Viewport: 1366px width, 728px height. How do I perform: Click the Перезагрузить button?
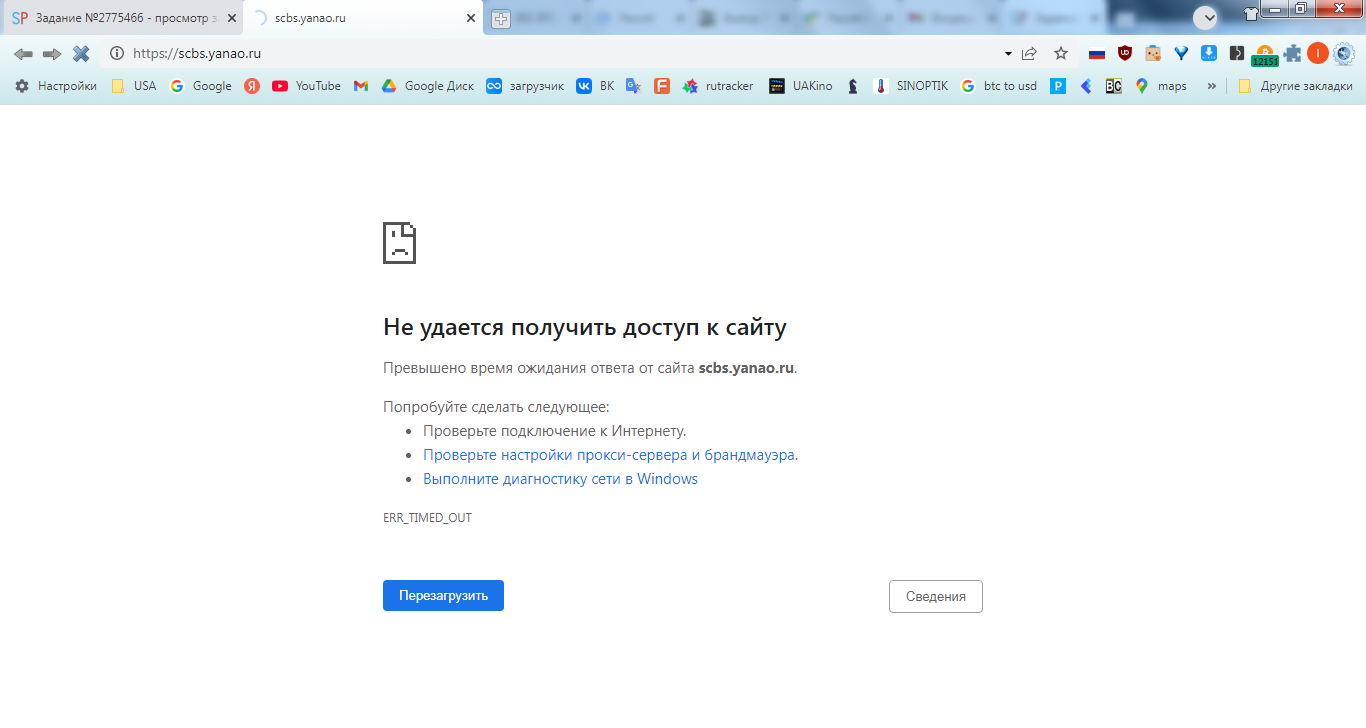coord(443,595)
